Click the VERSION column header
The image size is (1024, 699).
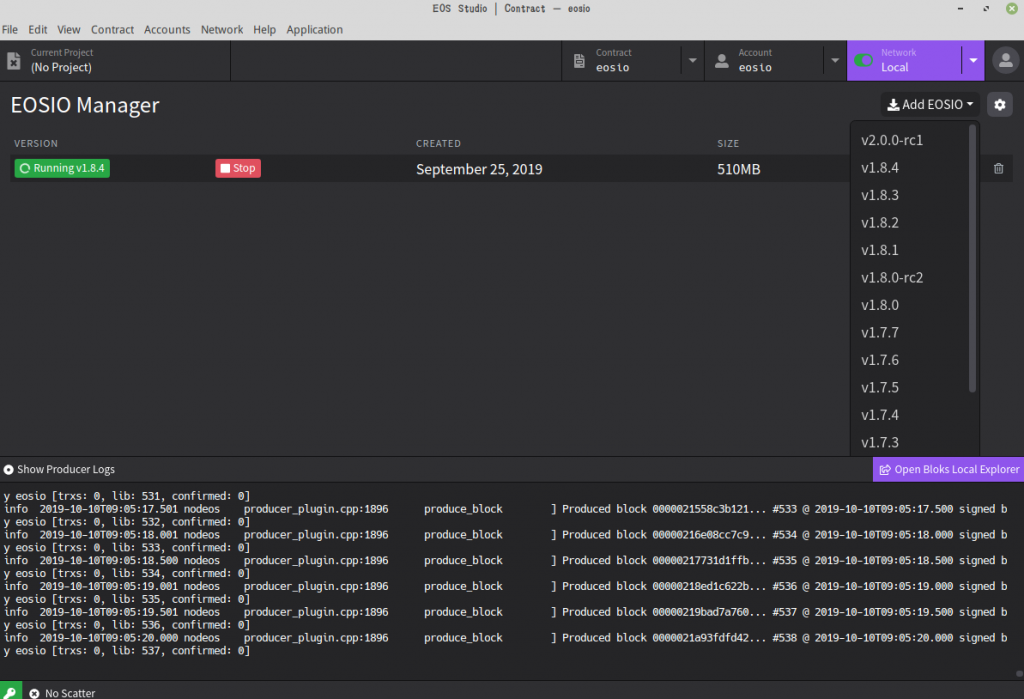coord(36,144)
